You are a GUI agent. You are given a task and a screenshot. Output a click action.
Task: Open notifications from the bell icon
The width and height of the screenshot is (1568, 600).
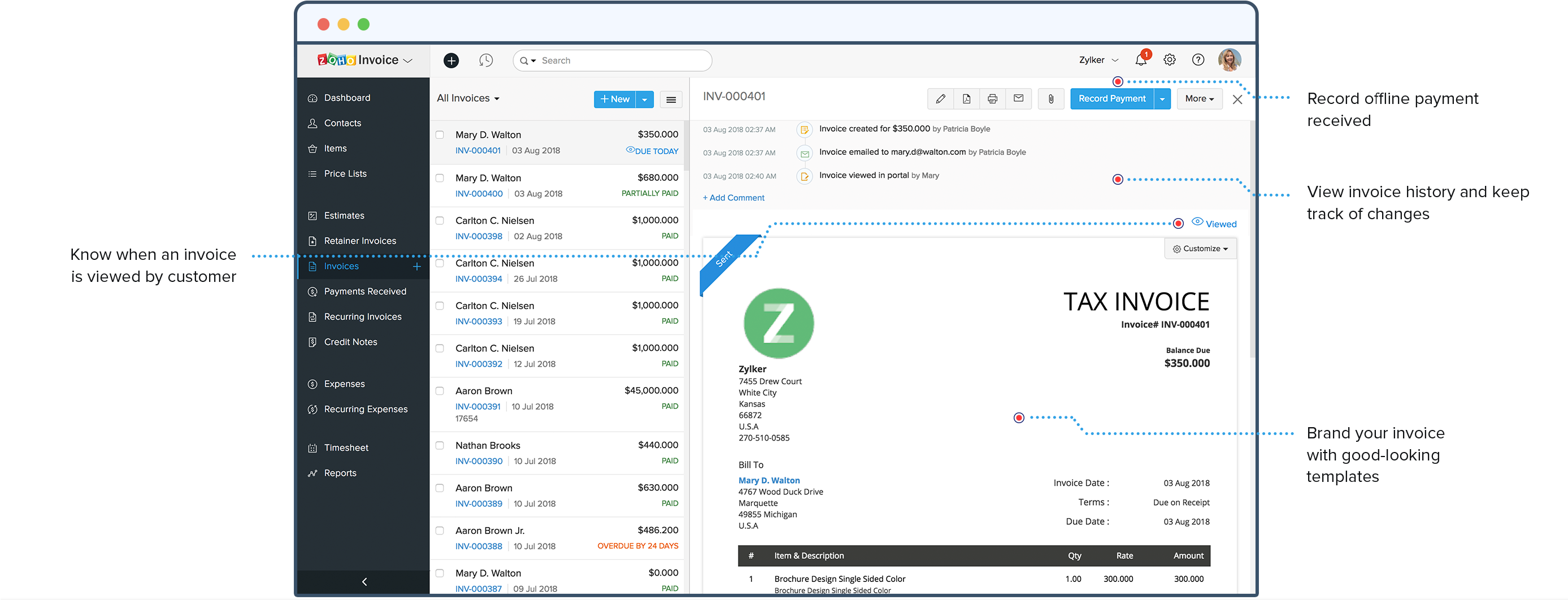1141,60
